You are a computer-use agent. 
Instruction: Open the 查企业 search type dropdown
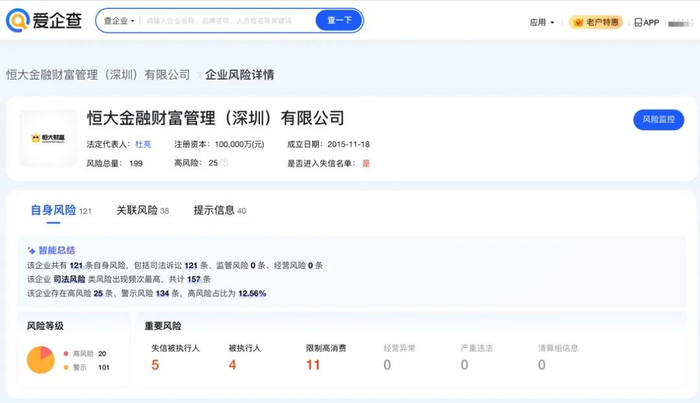[x=119, y=21]
